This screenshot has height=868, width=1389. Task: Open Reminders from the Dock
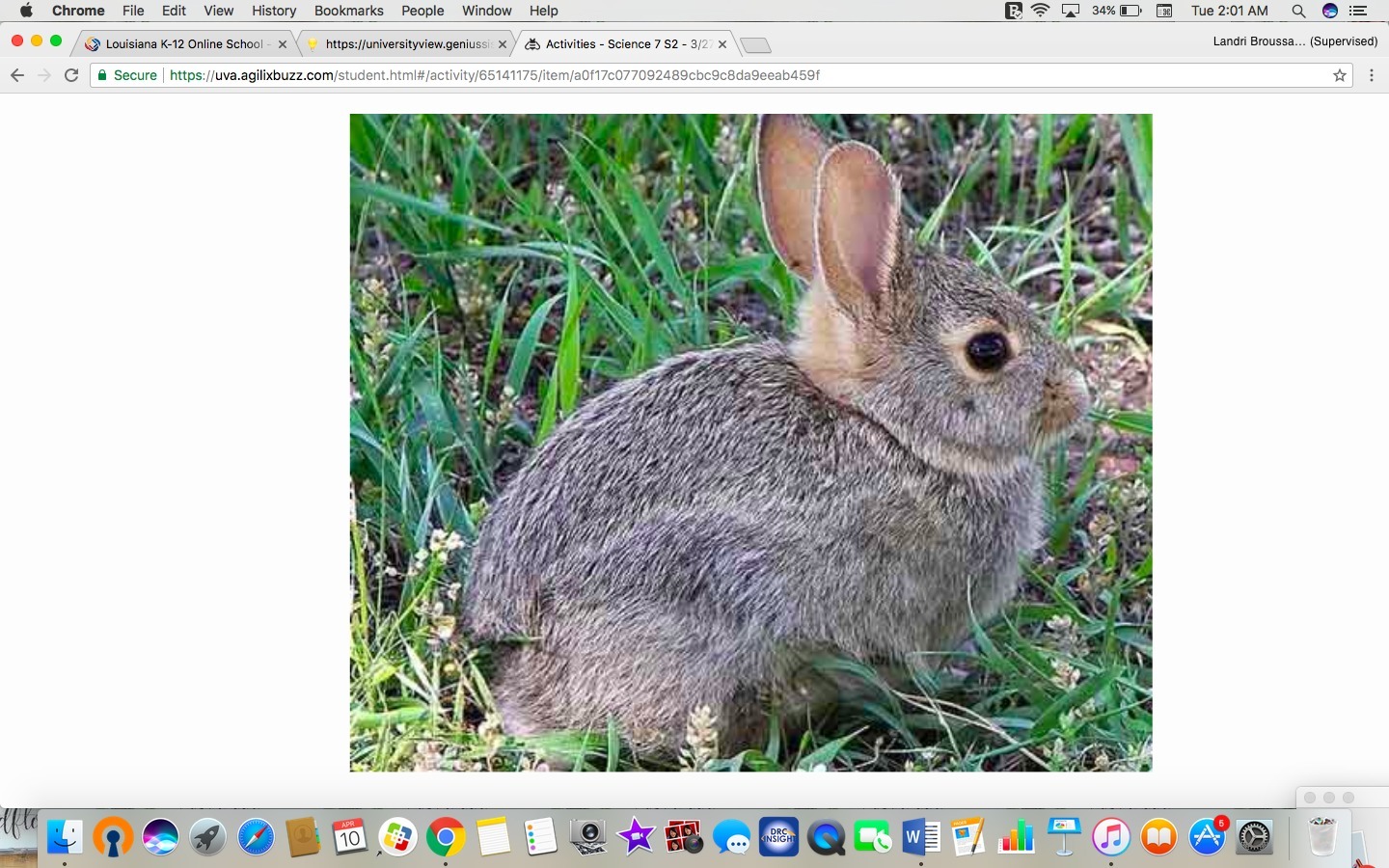540,837
